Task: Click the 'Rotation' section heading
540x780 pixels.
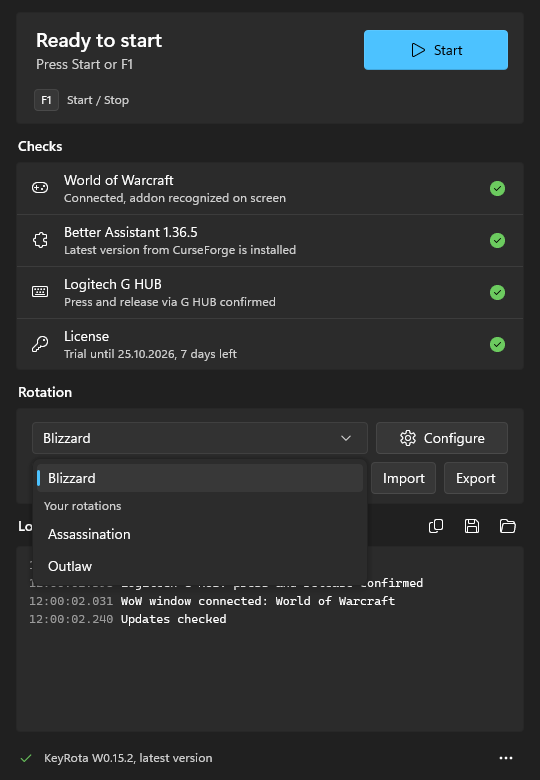Action: coord(45,392)
